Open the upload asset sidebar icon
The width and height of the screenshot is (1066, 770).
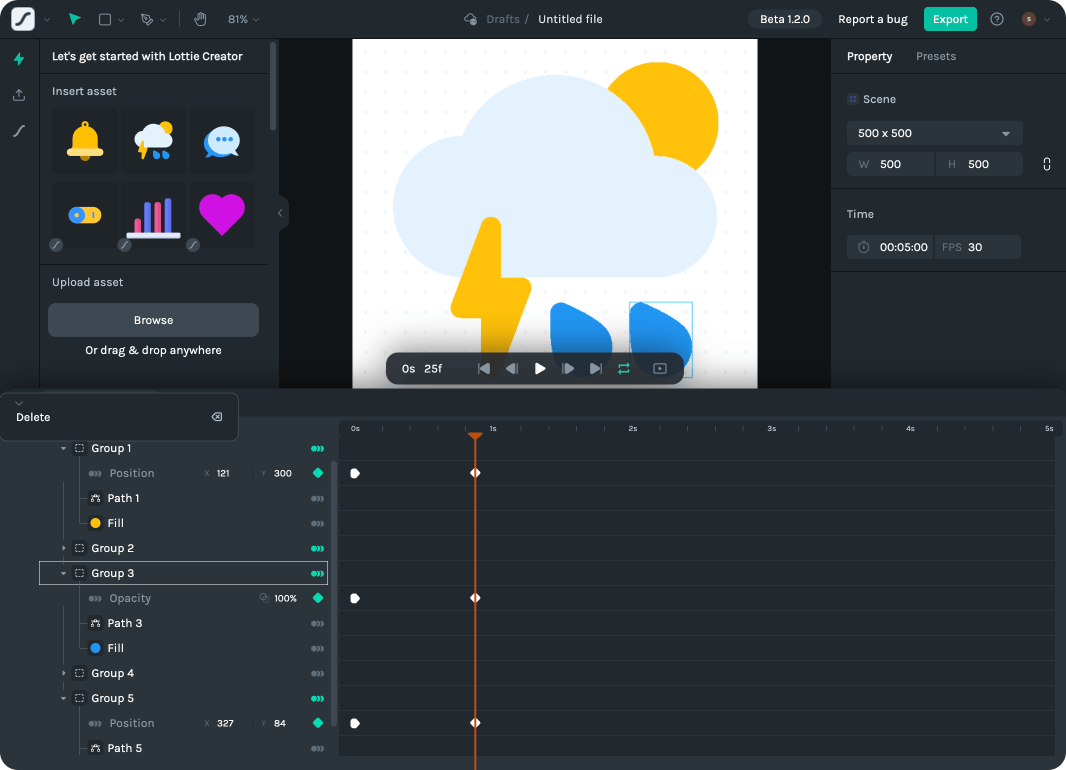(19, 95)
